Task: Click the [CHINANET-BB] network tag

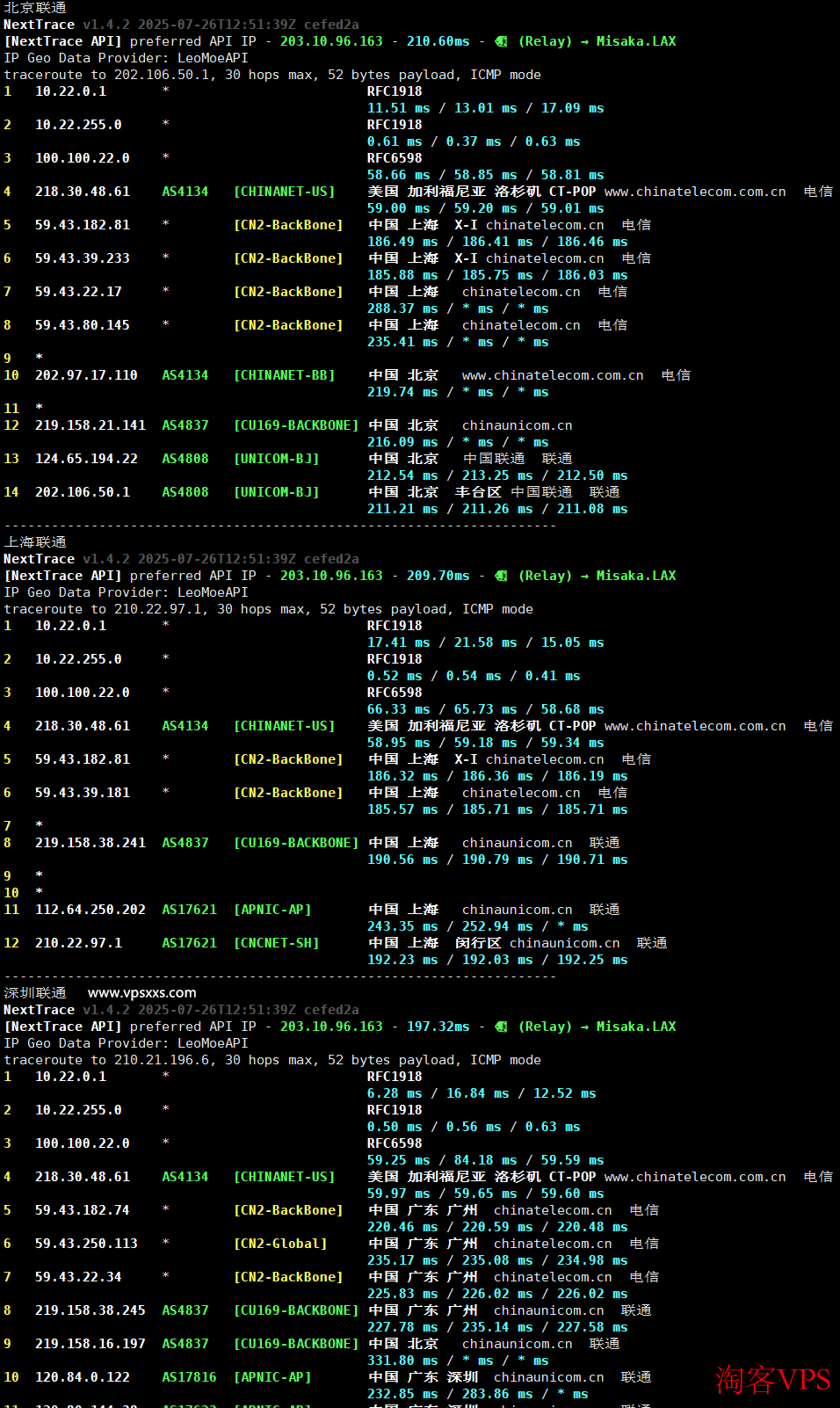Action: click(x=284, y=375)
